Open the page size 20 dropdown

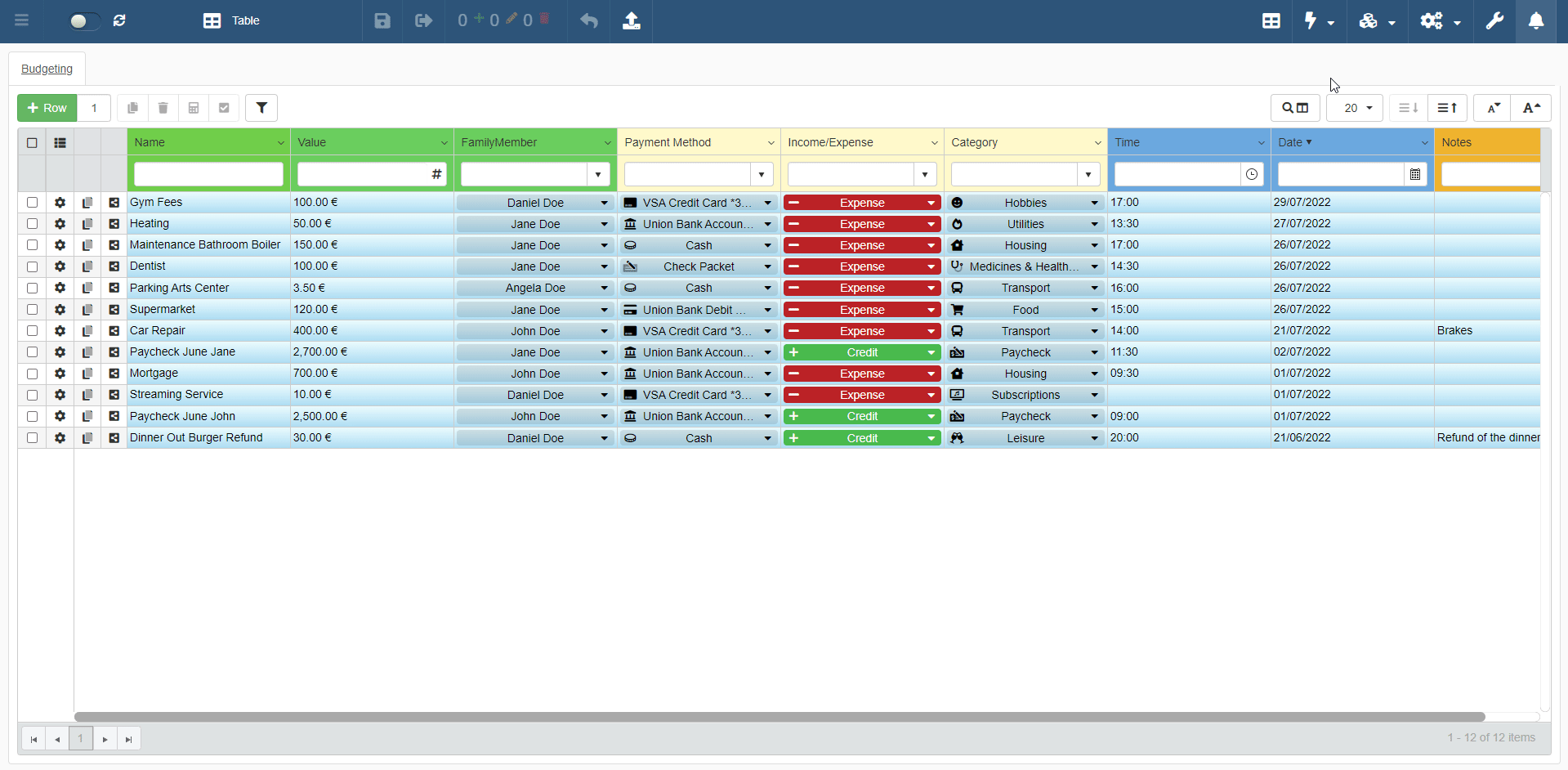(x=1354, y=108)
